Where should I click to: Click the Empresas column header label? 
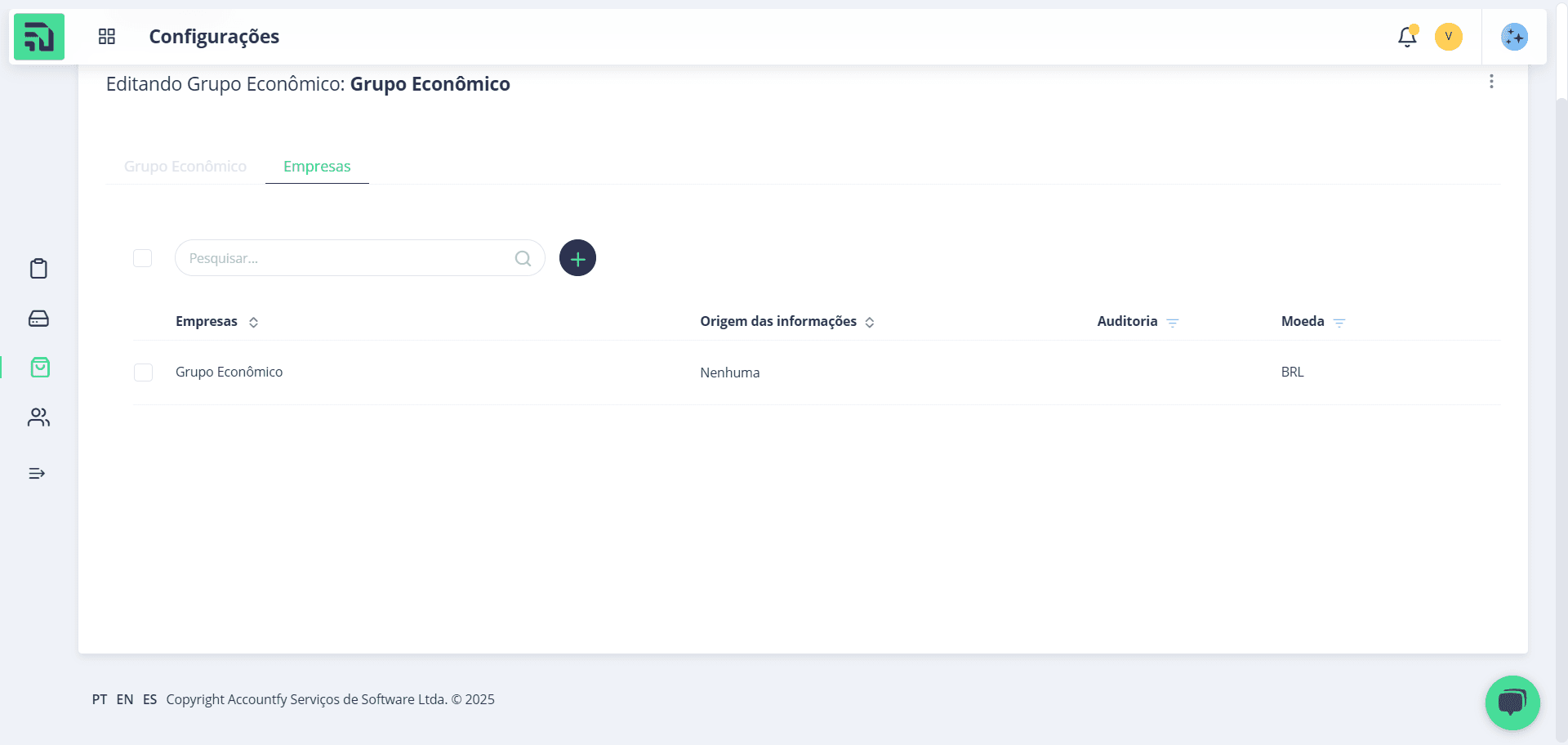pos(207,321)
